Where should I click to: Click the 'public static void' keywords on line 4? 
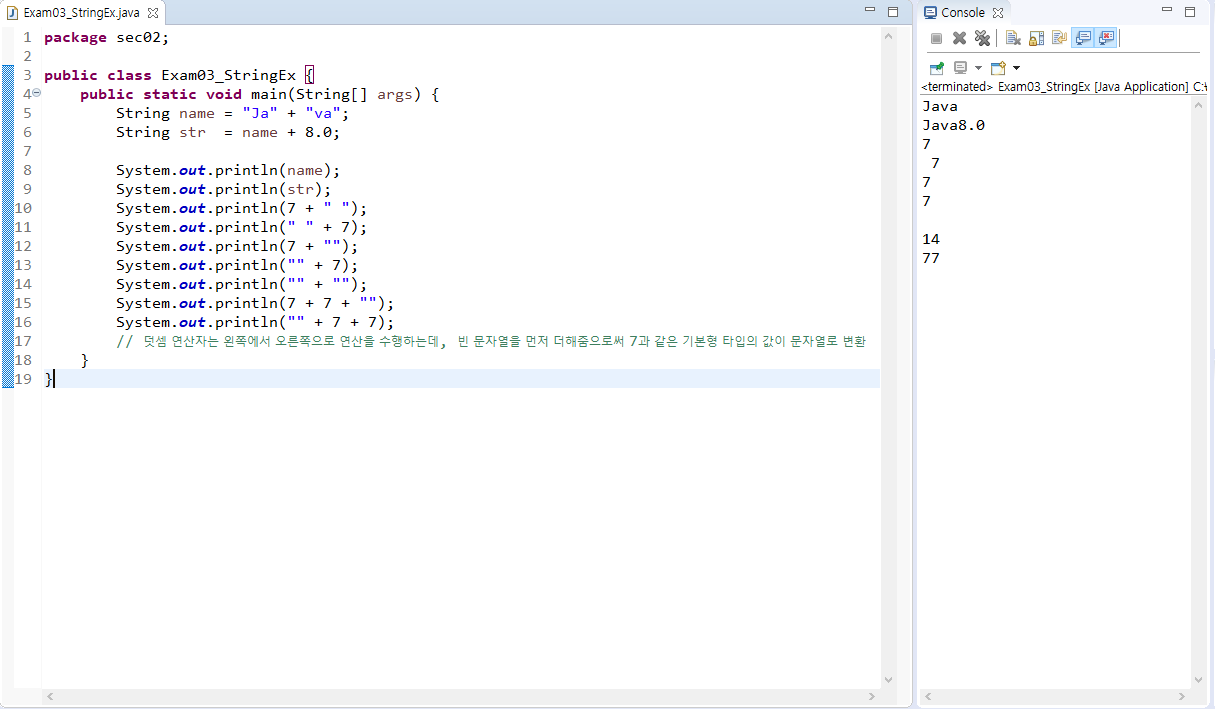point(161,94)
